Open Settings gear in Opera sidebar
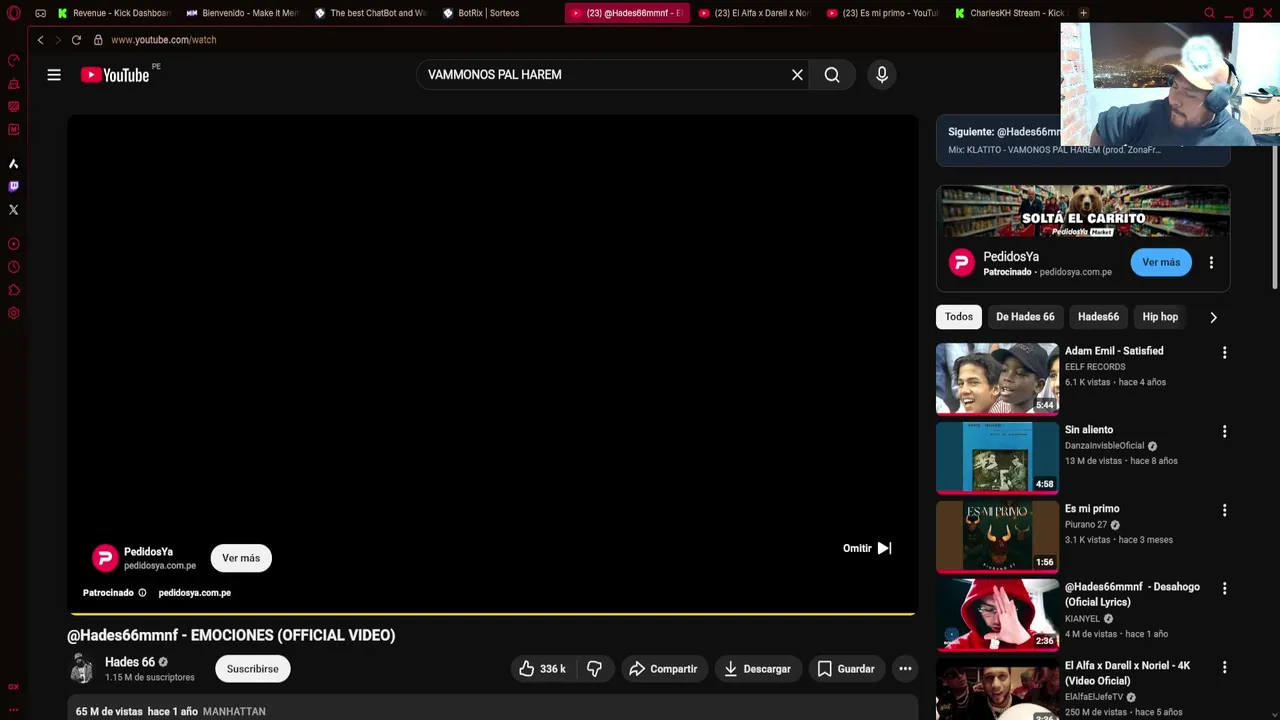Image resolution: width=1280 pixels, height=720 pixels. (13, 313)
